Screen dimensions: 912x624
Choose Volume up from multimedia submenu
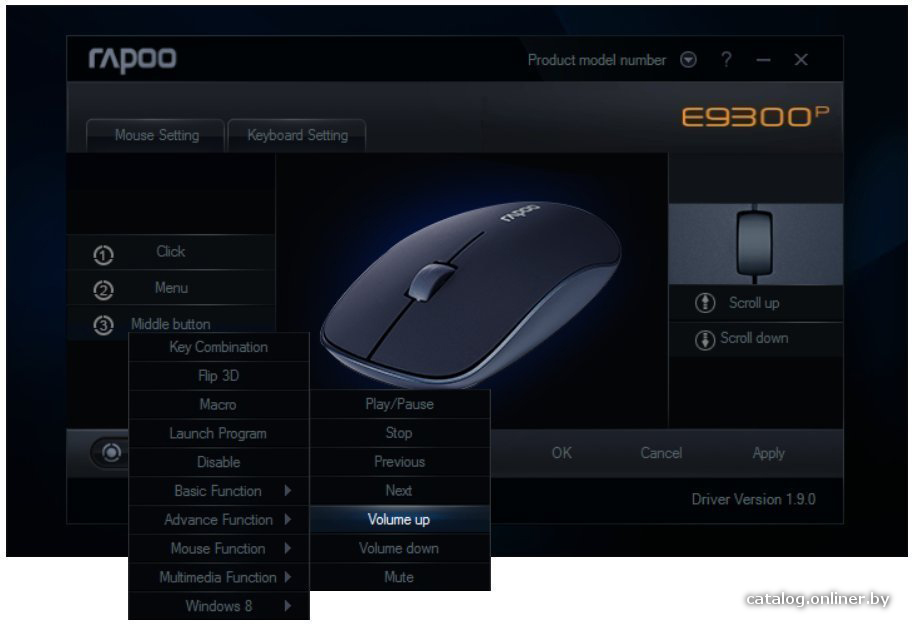(x=400, y=520)
